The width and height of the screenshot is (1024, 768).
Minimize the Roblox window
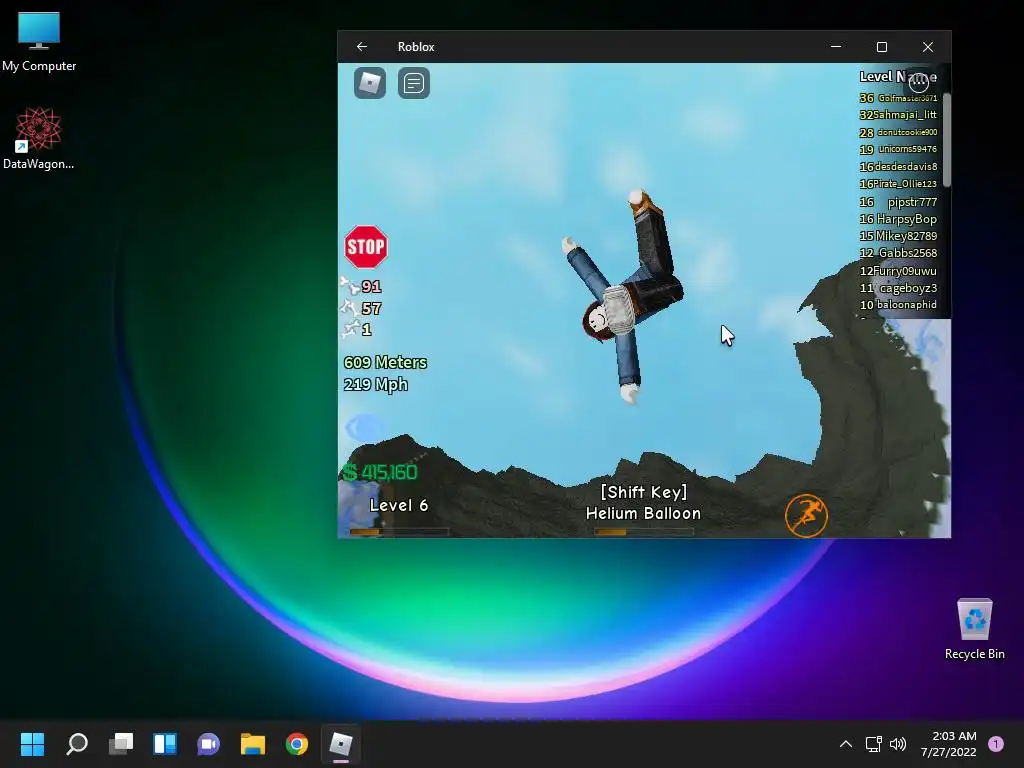point(836,46)
